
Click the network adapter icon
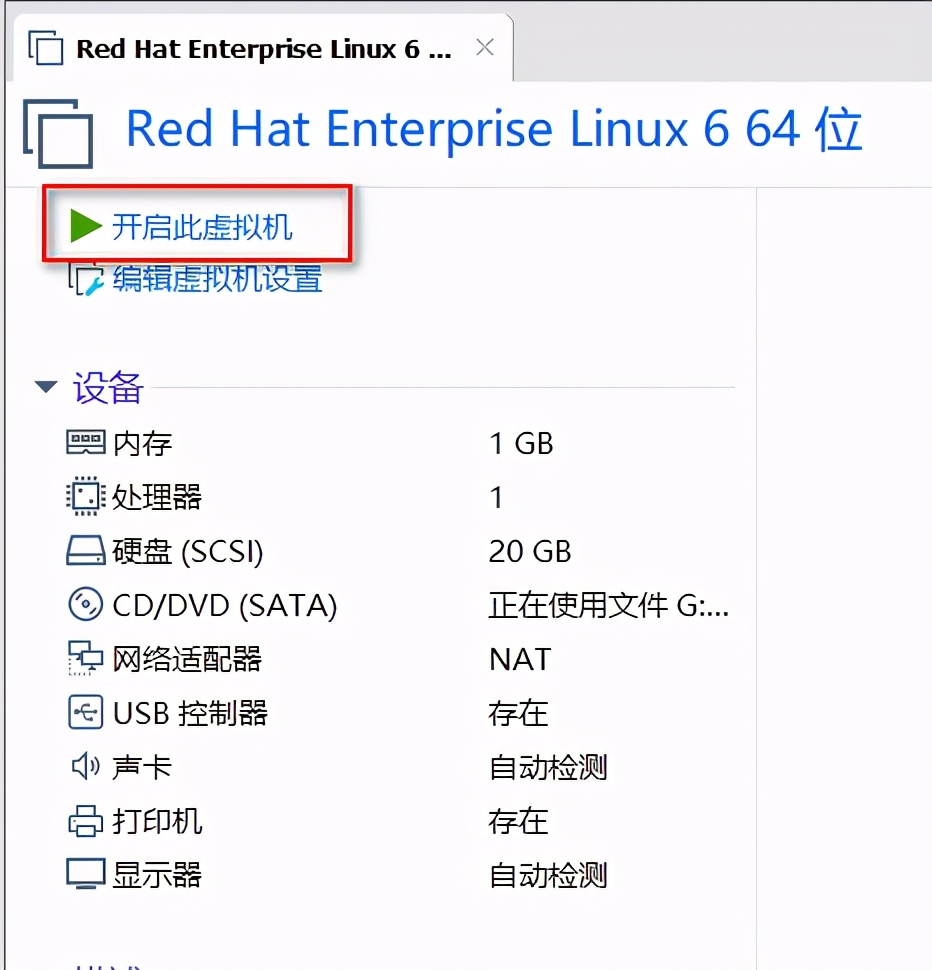(85, 659)
